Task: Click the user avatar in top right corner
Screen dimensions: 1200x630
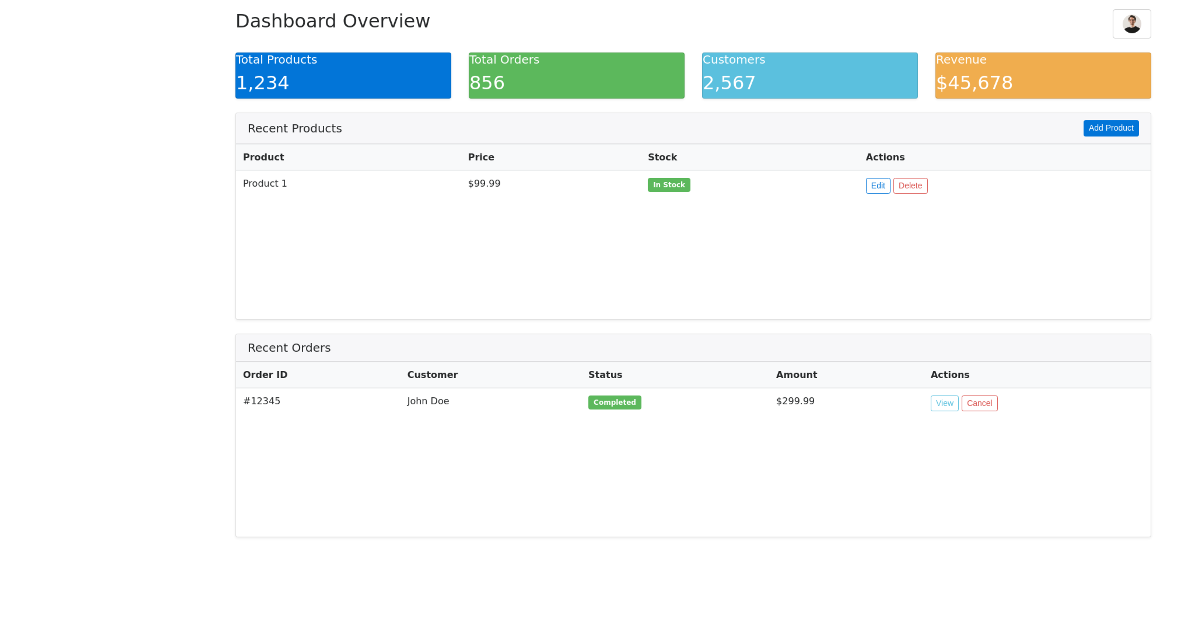Action: tap(1131, 23)
